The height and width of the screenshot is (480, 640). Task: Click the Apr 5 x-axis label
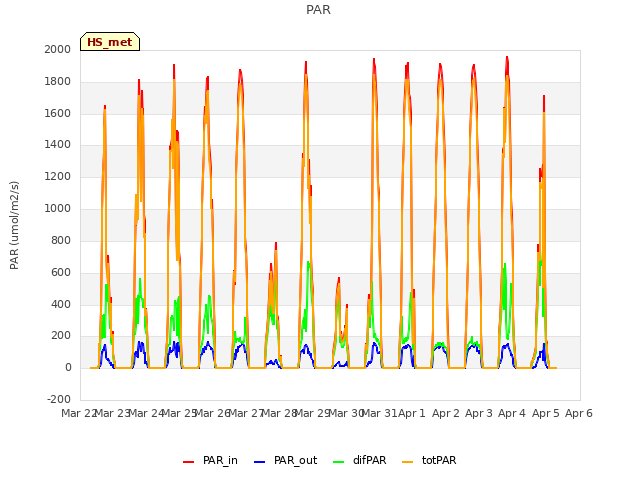[x=546, y=413]
